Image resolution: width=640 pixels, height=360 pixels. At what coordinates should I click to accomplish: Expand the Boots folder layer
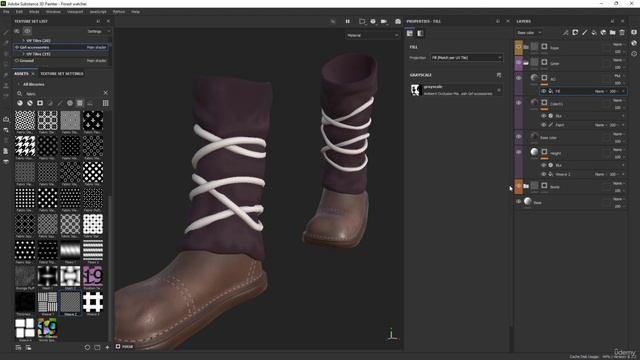tap(526, 187)
